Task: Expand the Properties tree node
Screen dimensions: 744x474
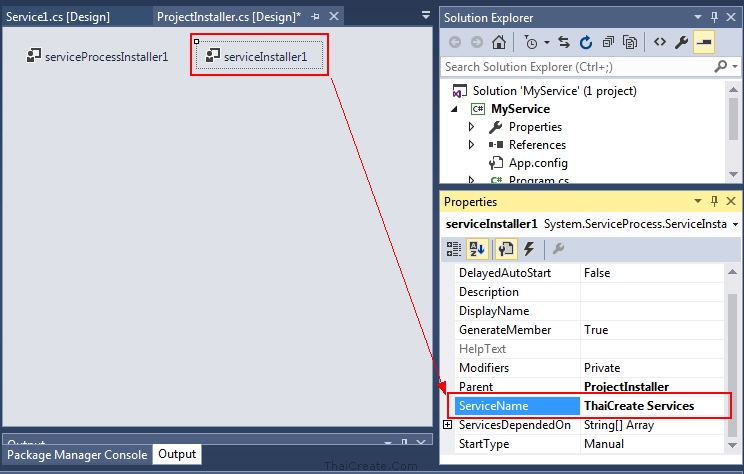Action: (x=471, y=127)
